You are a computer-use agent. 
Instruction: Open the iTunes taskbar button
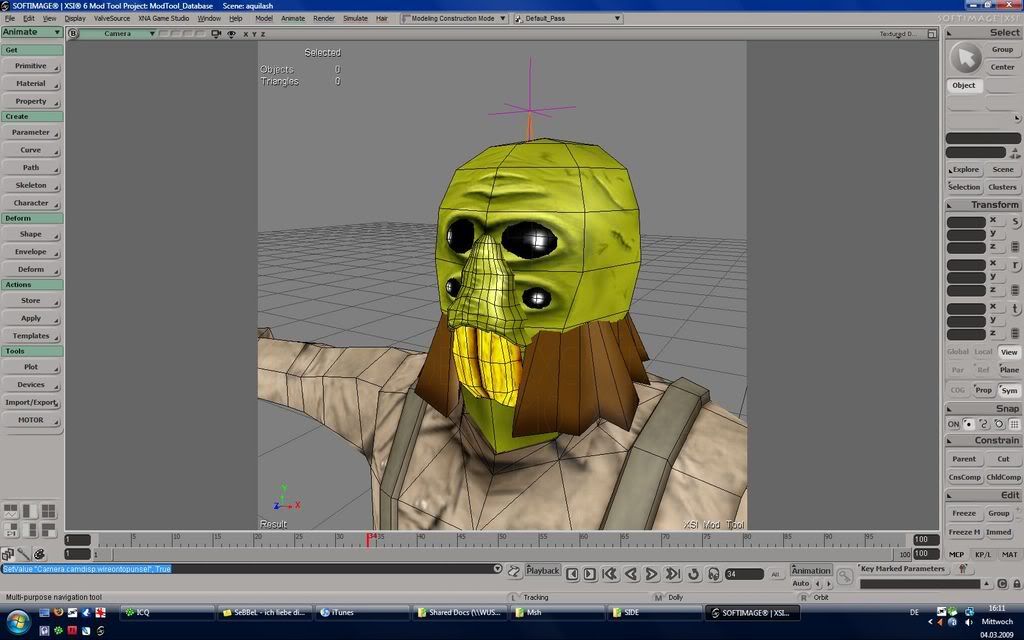coord(362,613)
